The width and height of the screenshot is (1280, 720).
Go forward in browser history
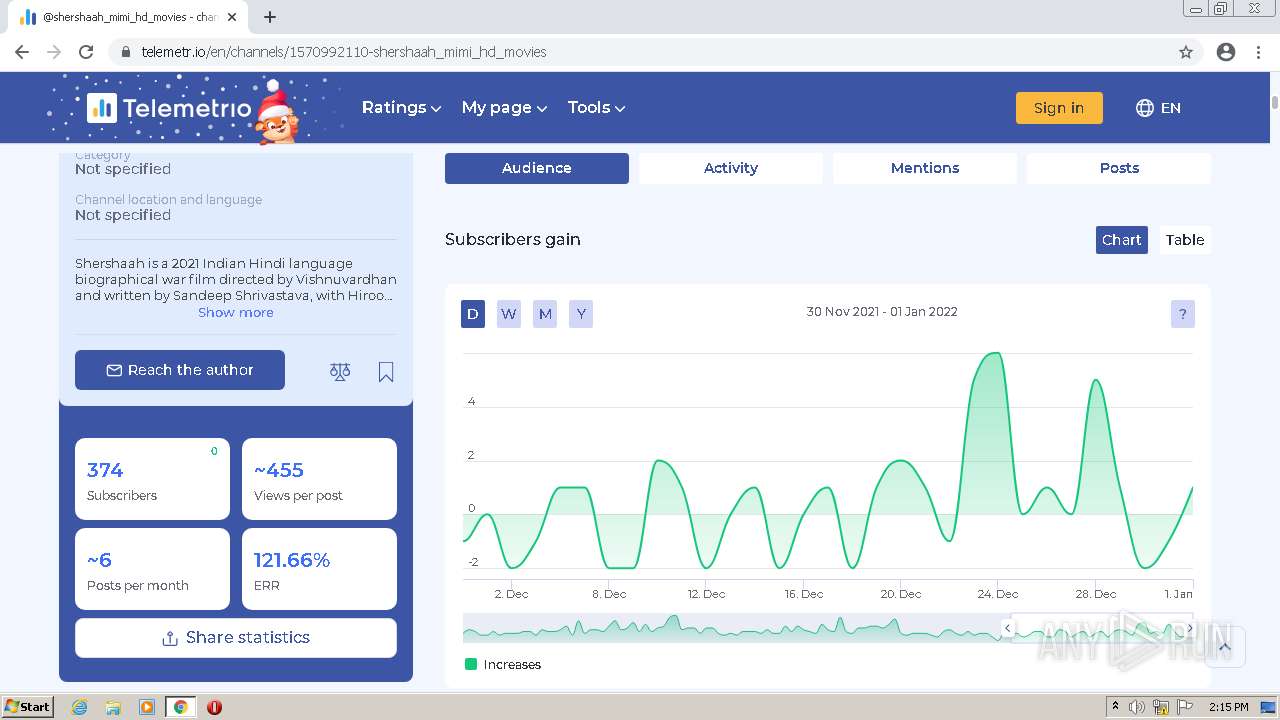[x=54, y=52]
